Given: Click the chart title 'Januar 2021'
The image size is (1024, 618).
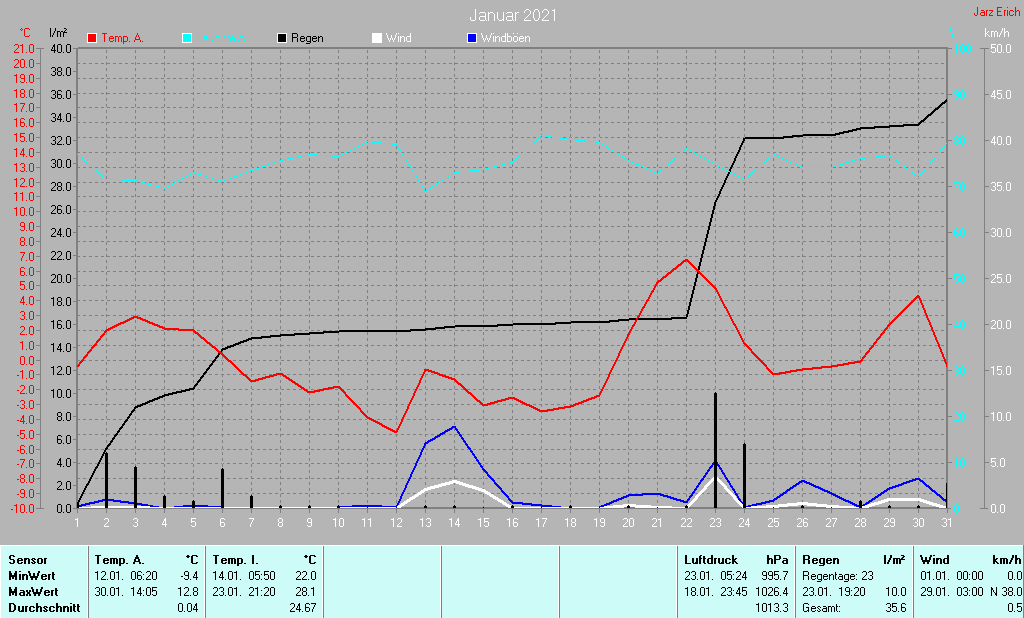Looking at the screenshot, I should (x=513, y=15).
